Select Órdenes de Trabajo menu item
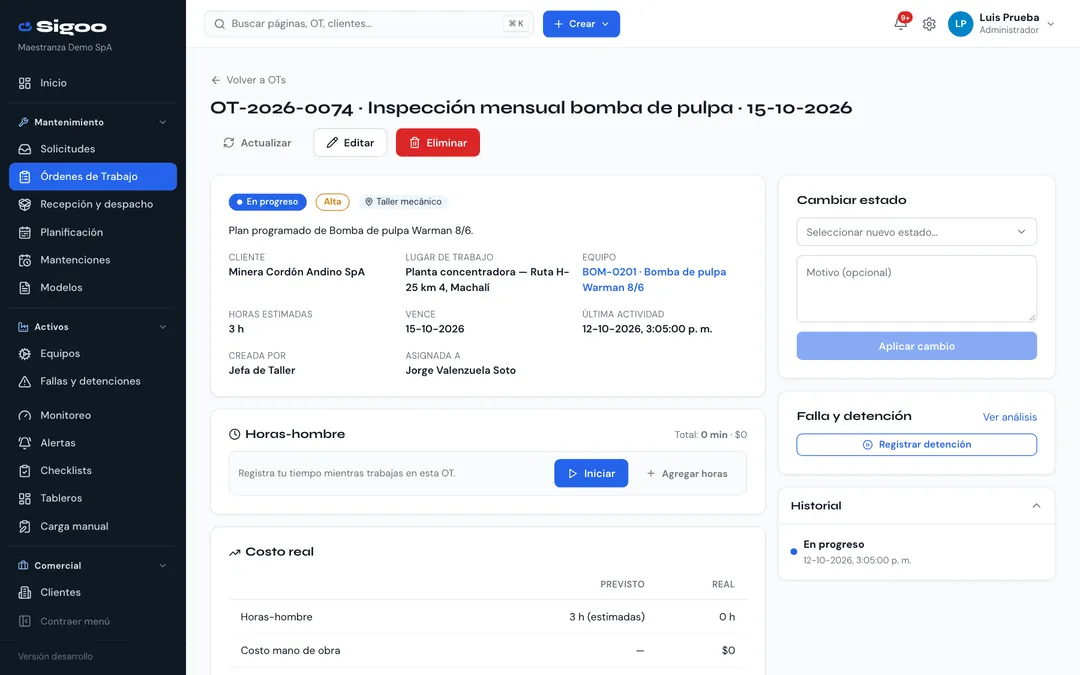This screenshot has width=1080, height=675. point(93,176)
